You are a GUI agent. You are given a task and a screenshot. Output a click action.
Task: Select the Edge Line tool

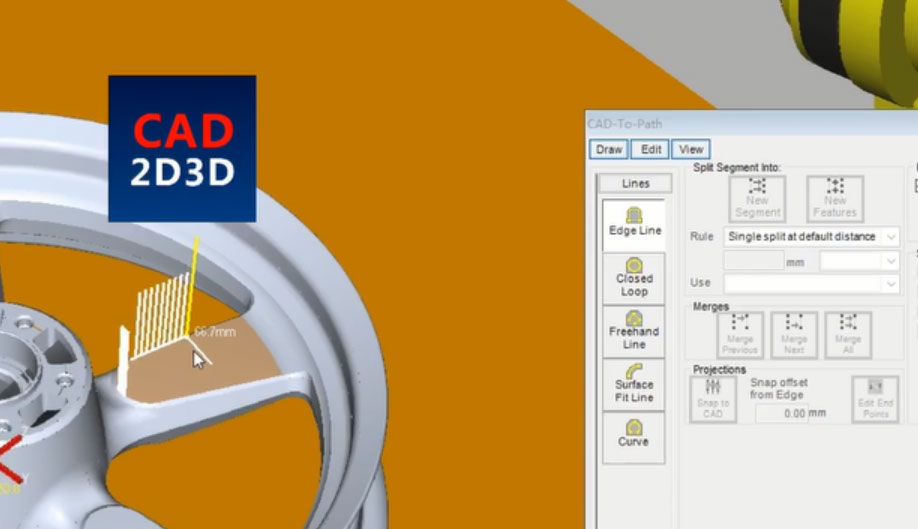(x=634, y=225)
